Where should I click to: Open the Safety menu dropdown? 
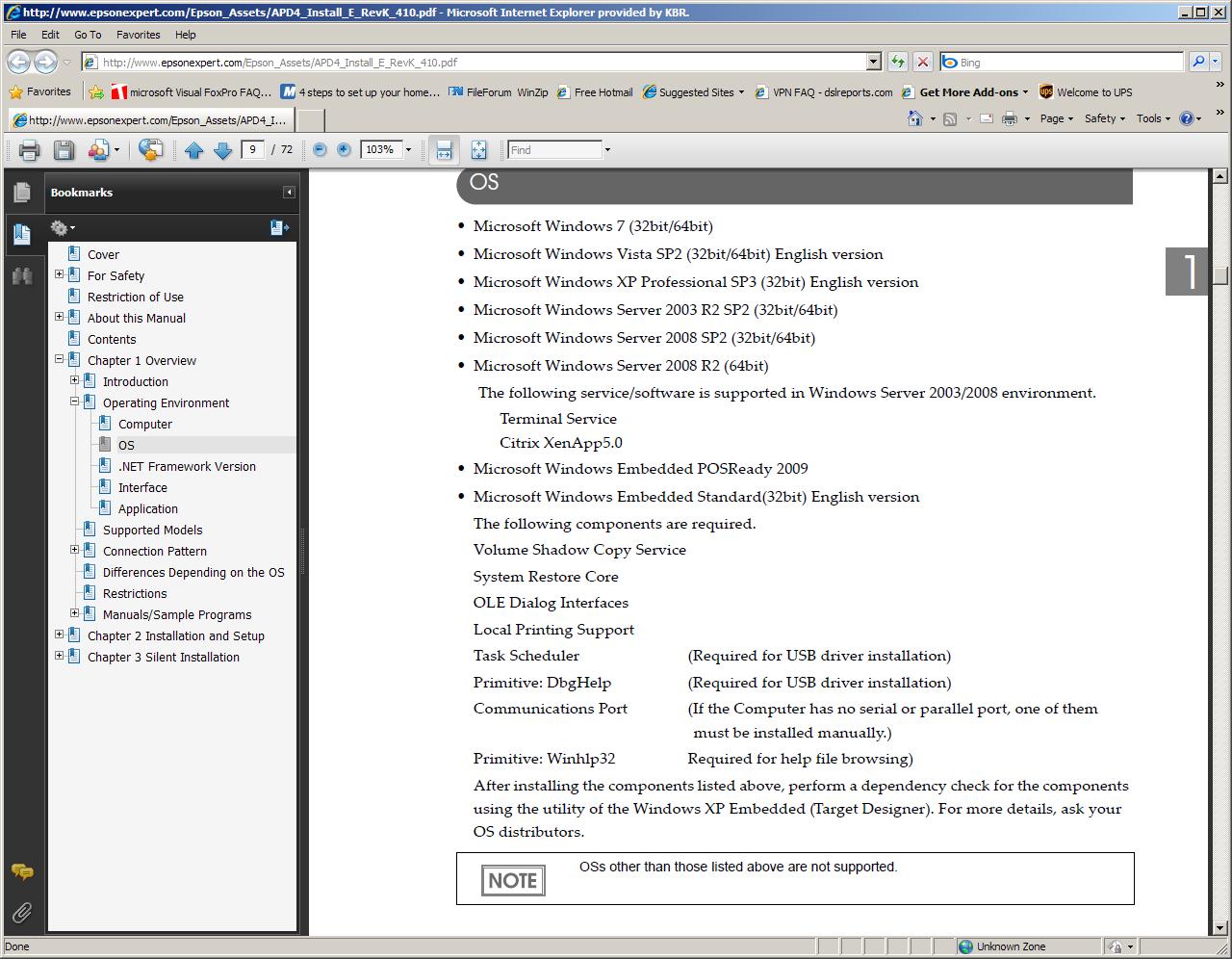1105,118
